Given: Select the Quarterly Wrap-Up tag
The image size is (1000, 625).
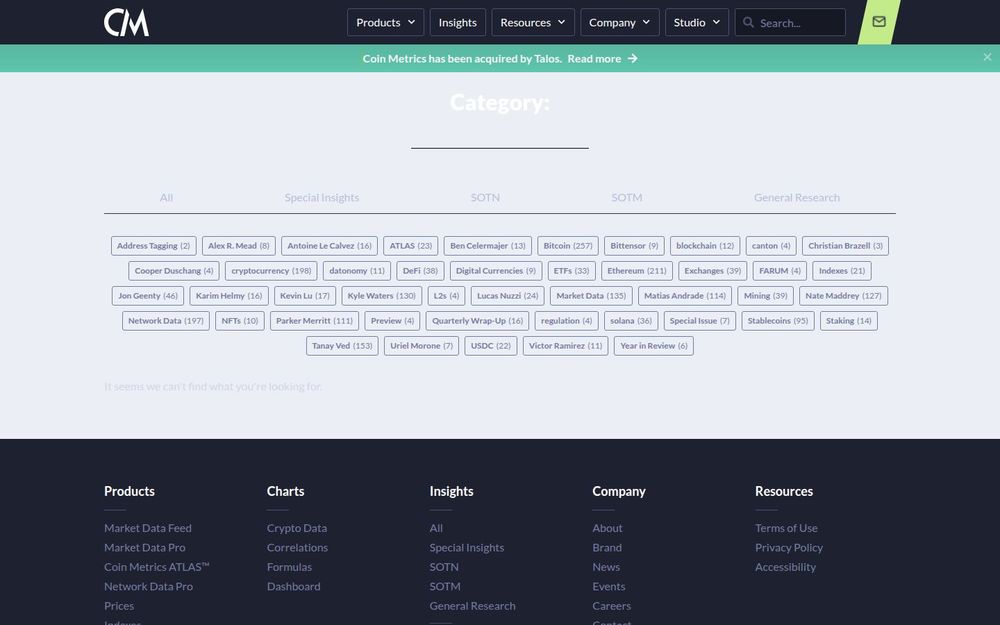Looking at the screenshot, I should click(478, 321).
